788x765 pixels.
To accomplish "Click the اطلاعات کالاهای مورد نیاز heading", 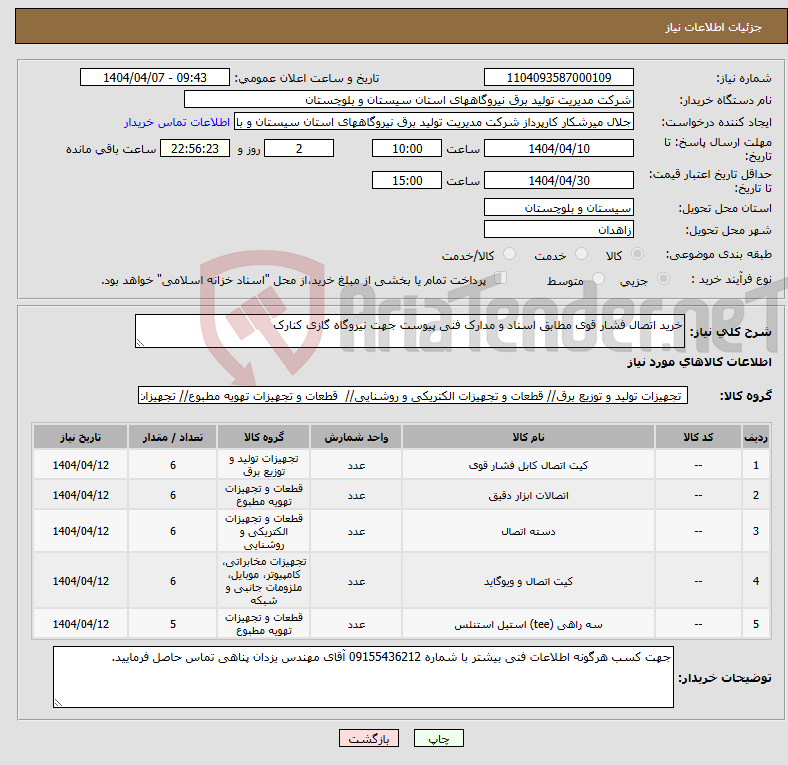I will pos(699,362).
